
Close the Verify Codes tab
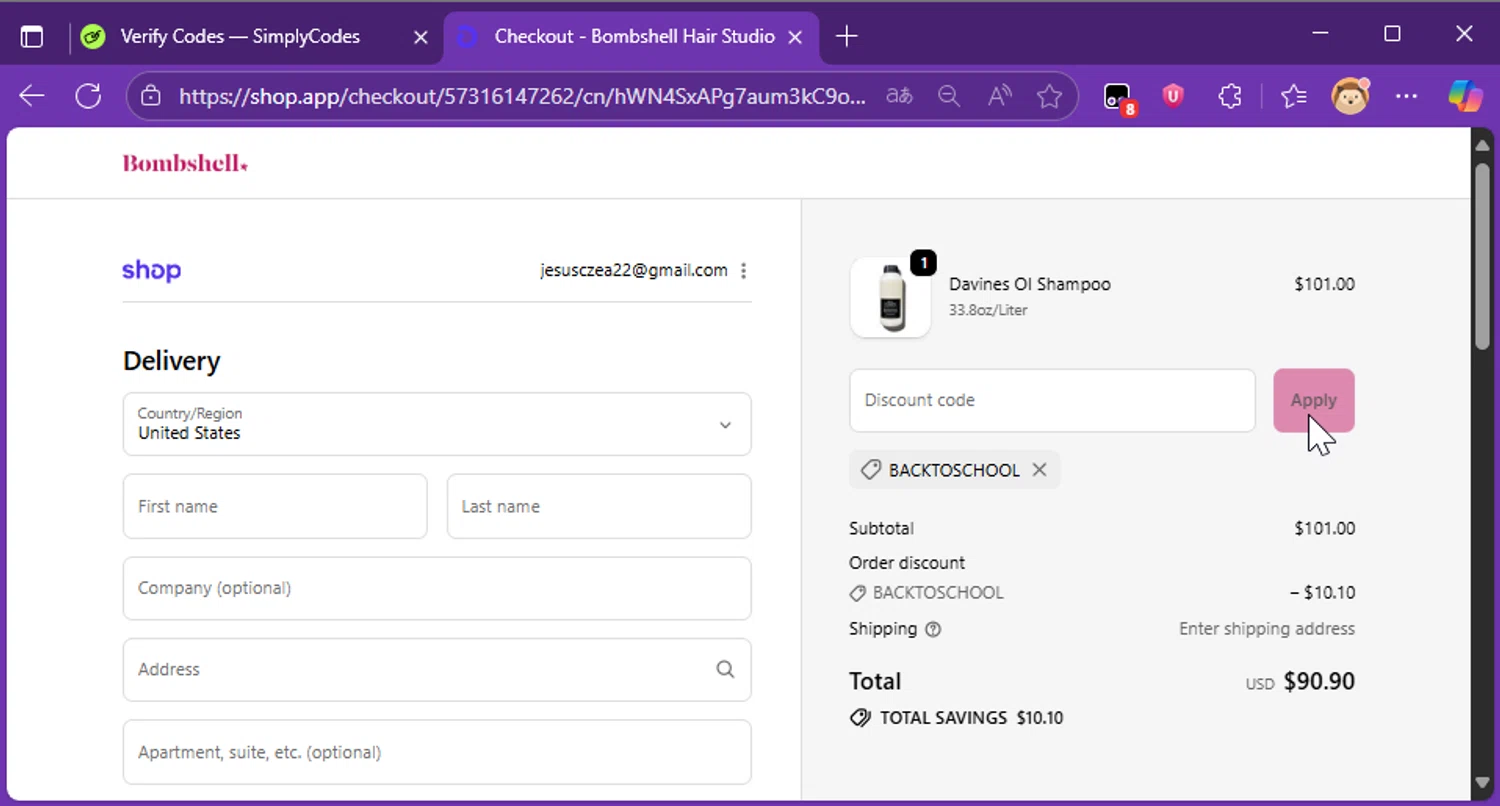pyautogui.click(x=421, y=37)
